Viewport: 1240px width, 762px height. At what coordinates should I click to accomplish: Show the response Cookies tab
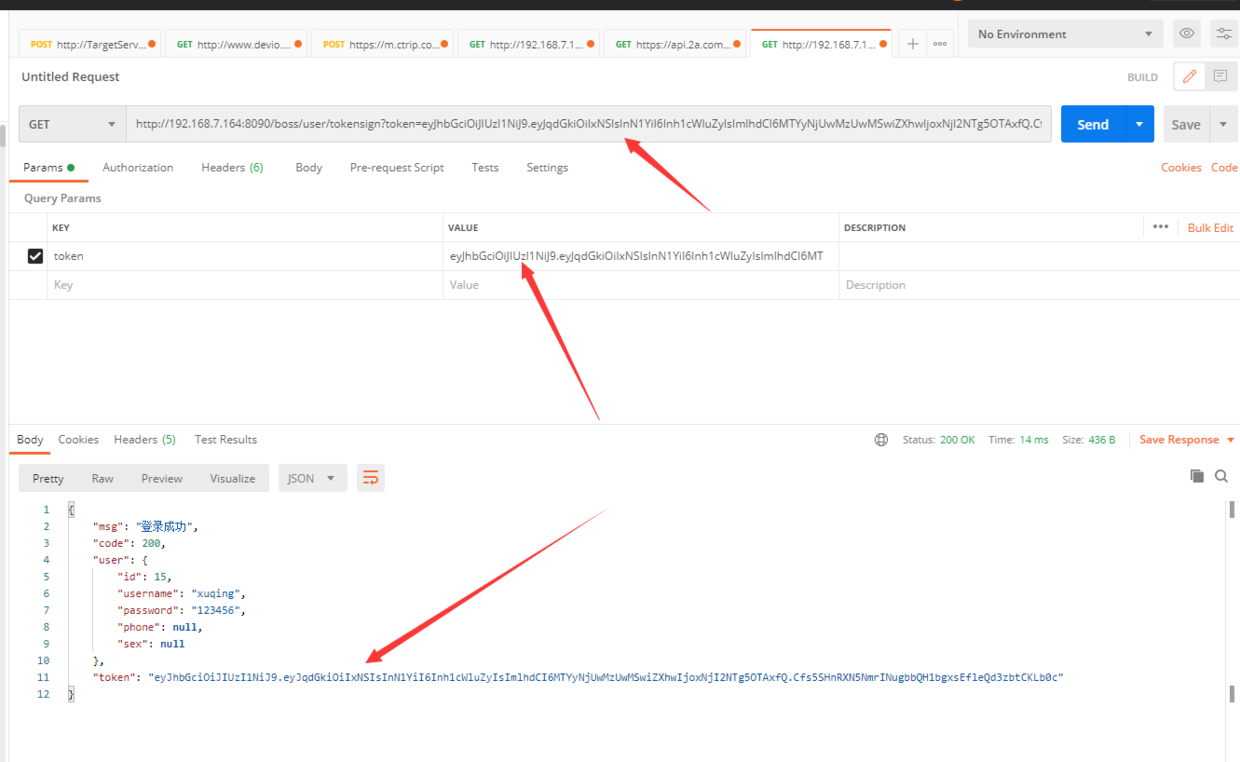point(78,440)
